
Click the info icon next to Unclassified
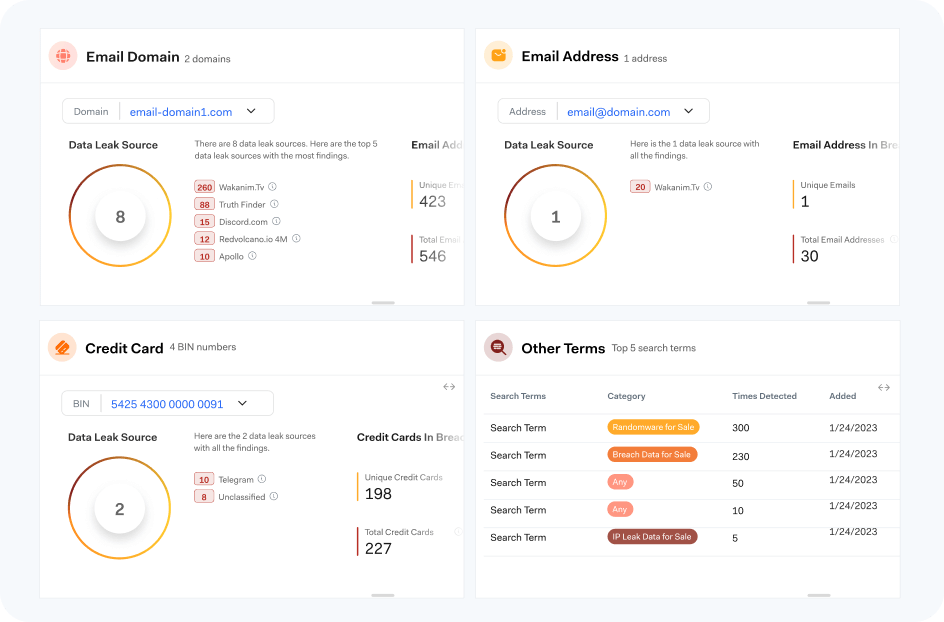274,496
